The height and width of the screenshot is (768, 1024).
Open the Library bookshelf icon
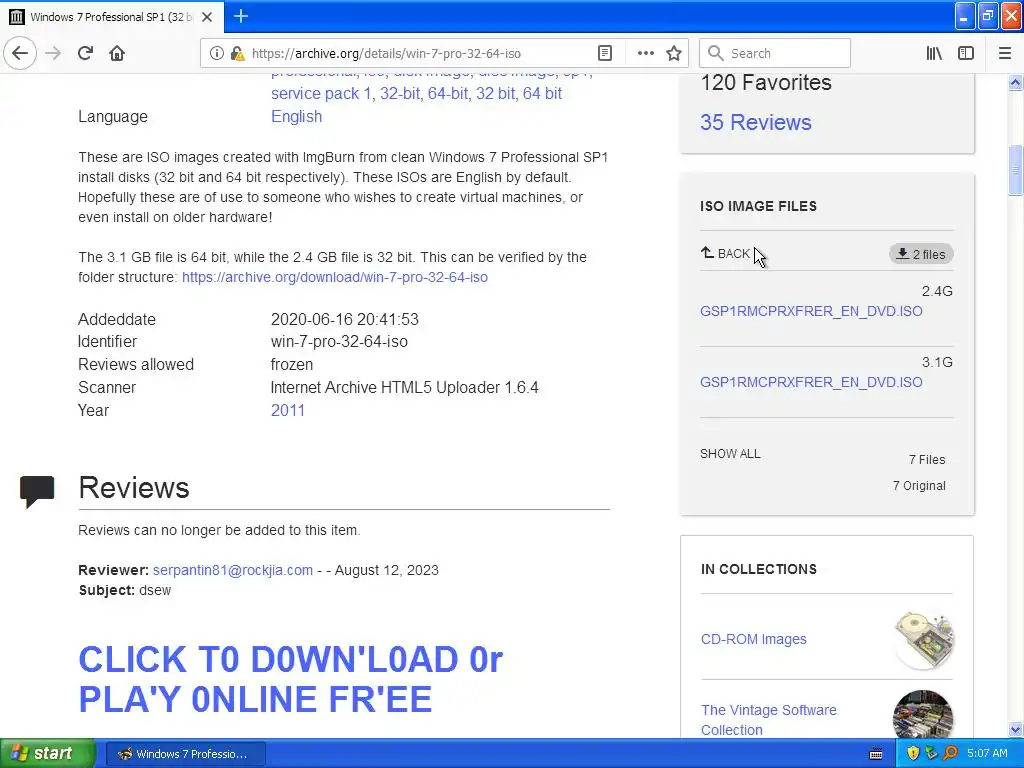pos(934,53)
